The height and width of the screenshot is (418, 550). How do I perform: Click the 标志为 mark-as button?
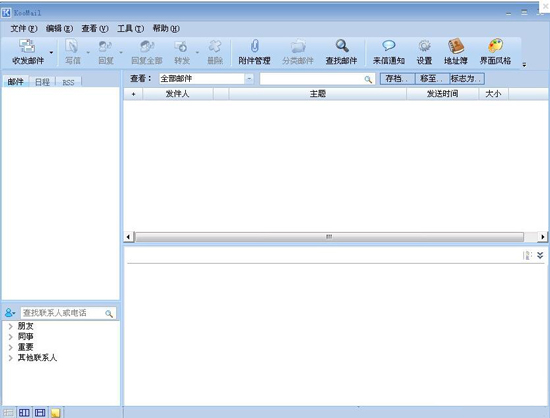[x=467, y=79]
